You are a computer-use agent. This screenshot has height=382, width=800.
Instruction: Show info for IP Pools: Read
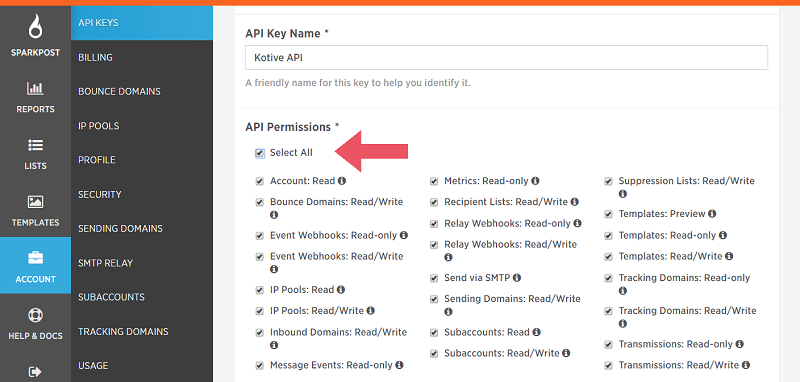coord(341,289)
